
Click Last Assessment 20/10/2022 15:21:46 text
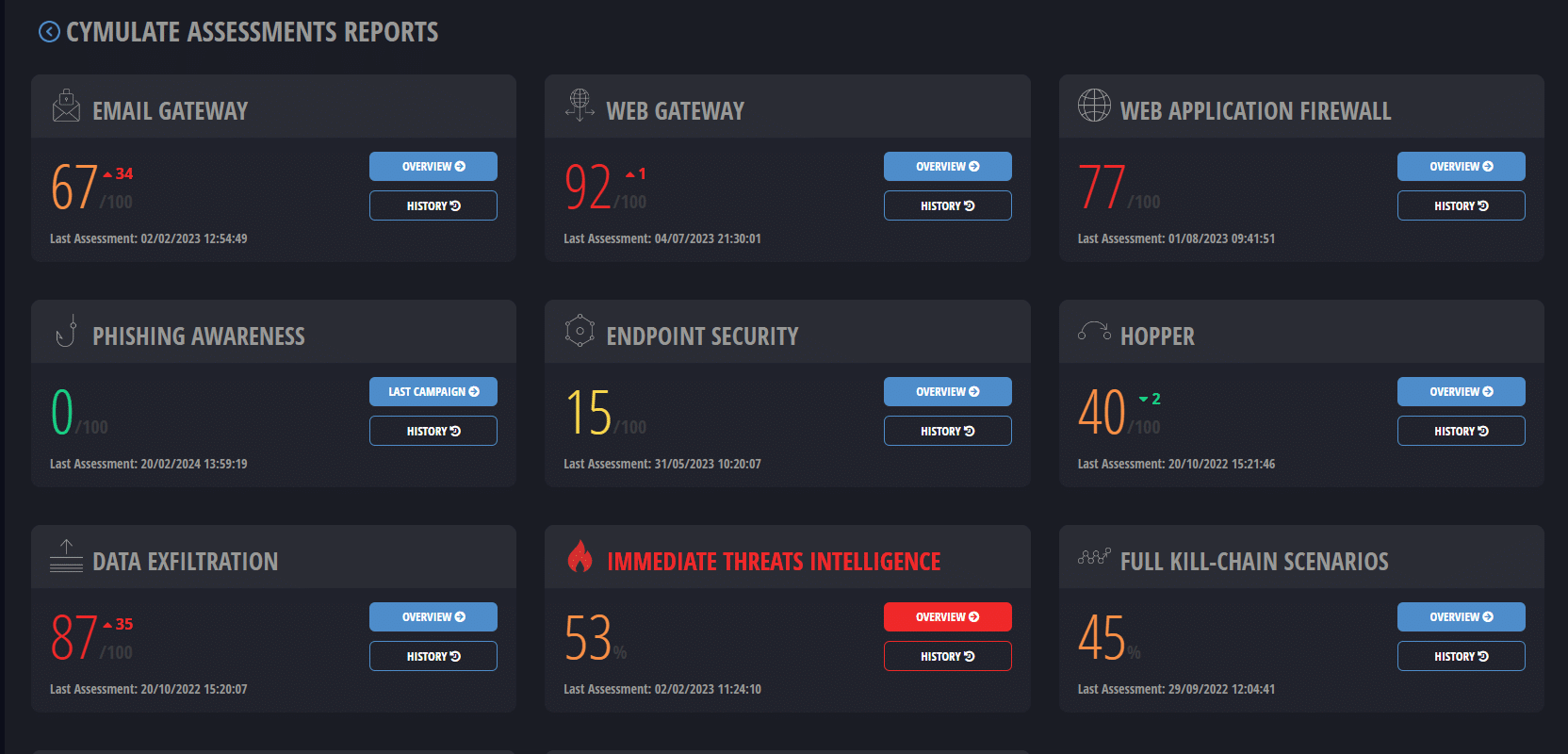[x=1176, y=464]
